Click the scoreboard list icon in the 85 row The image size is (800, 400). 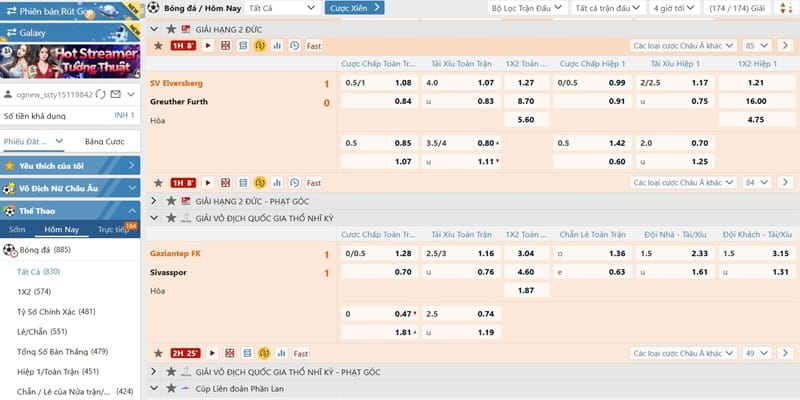point(243,46)
